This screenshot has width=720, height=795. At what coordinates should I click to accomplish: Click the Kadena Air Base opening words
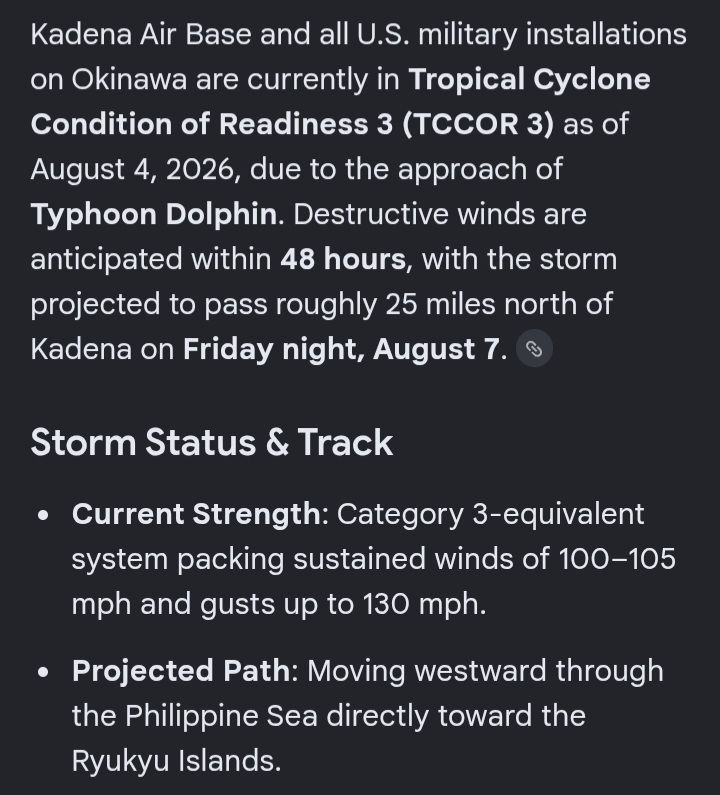[x=141, y=34]
